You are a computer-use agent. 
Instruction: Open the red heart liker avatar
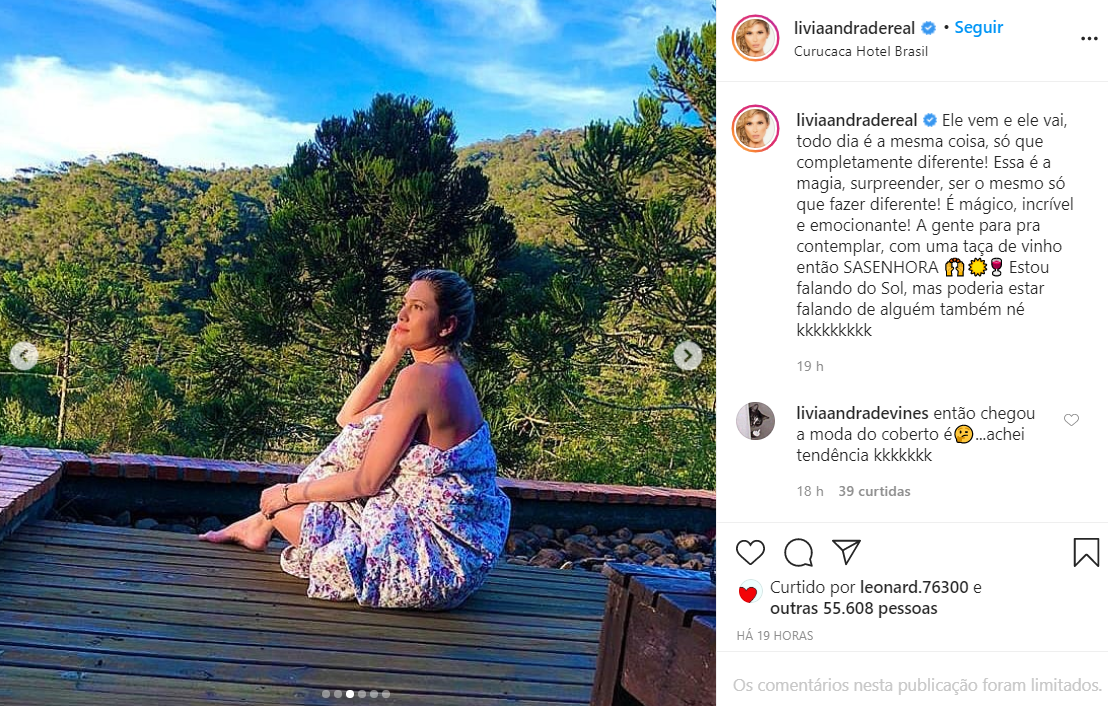[x=748, y=594]
